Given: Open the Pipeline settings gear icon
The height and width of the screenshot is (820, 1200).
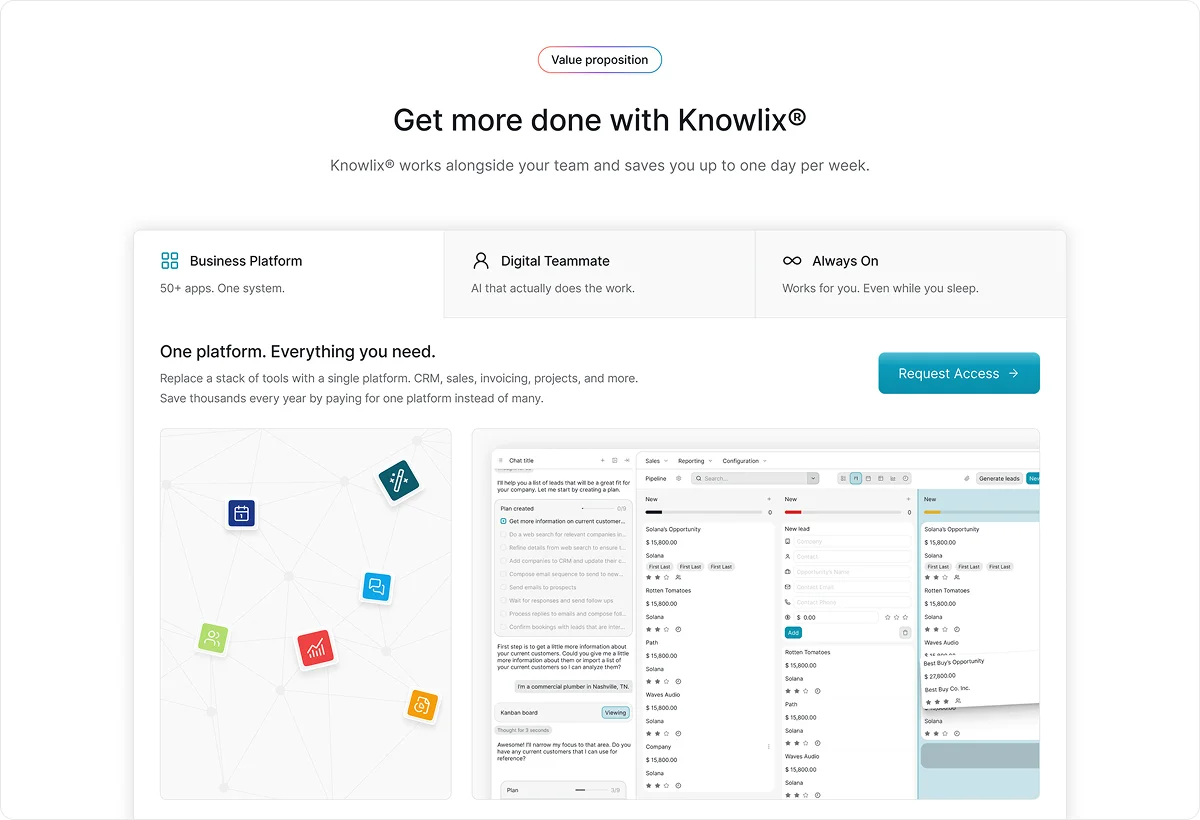Looking at the screenshot, I should (679, 478).
